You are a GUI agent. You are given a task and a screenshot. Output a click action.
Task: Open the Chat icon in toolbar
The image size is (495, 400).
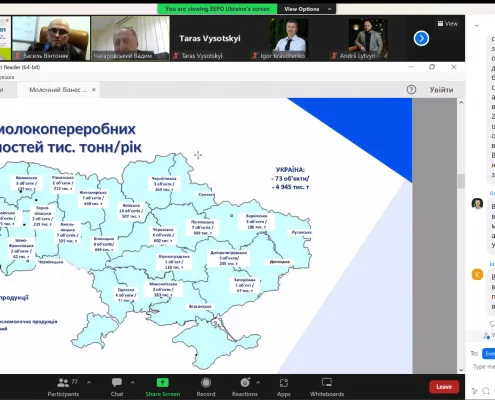(x=117, y=387)
